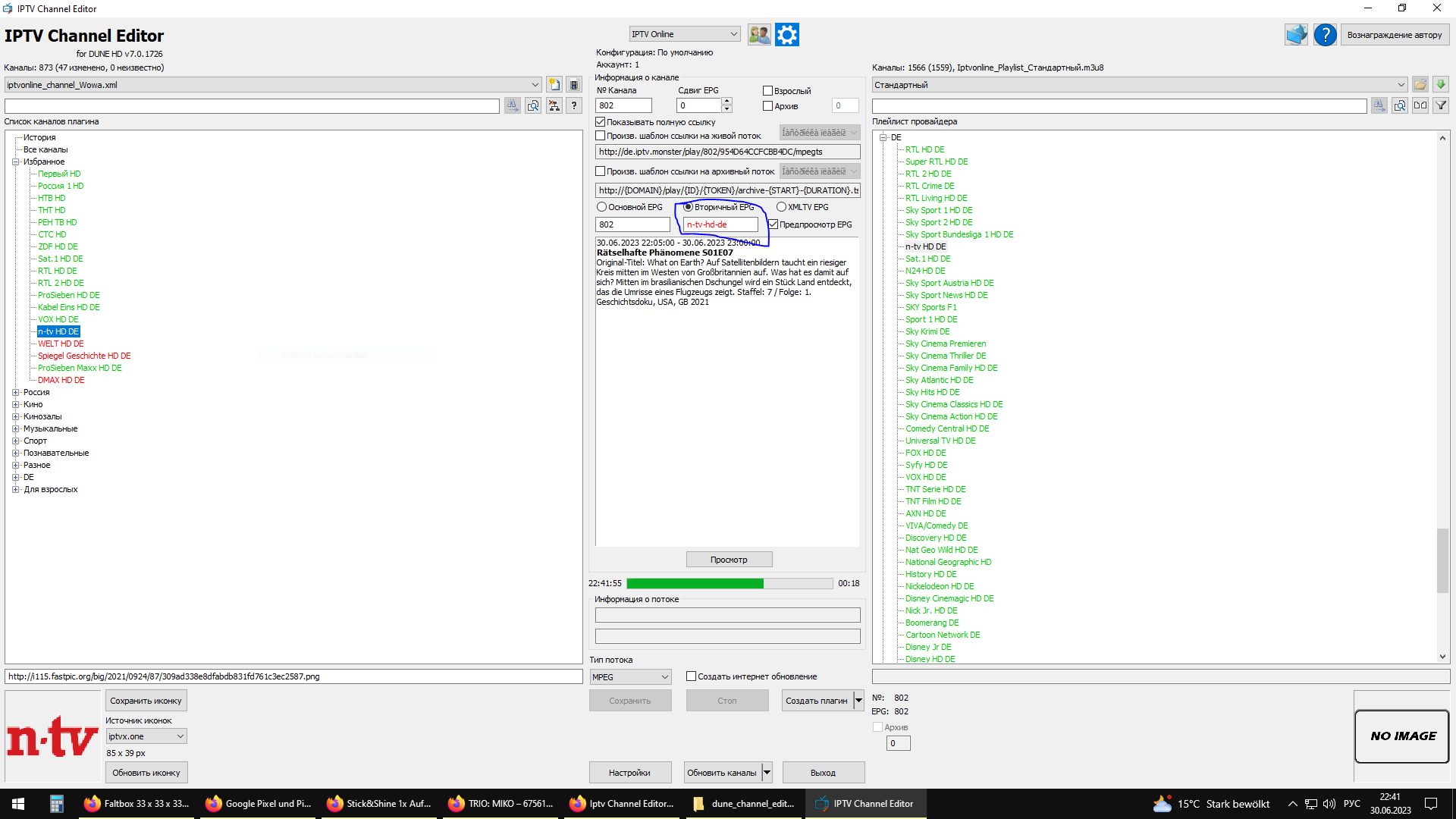Collapse the Избранное category
The image size is (1456, 819).
[x=15, y=162]
